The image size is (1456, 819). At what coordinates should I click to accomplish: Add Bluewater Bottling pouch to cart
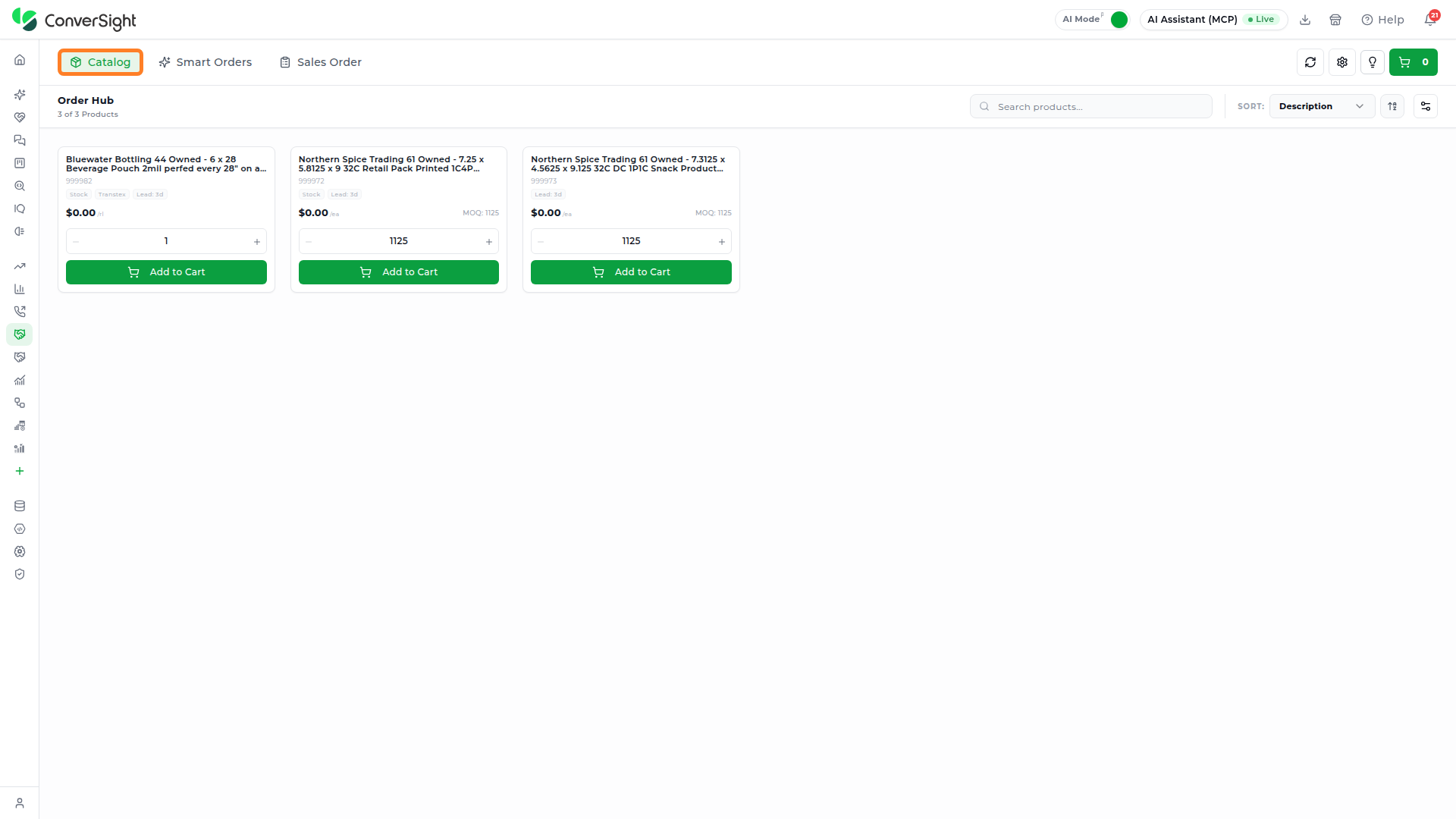point(166,272)
